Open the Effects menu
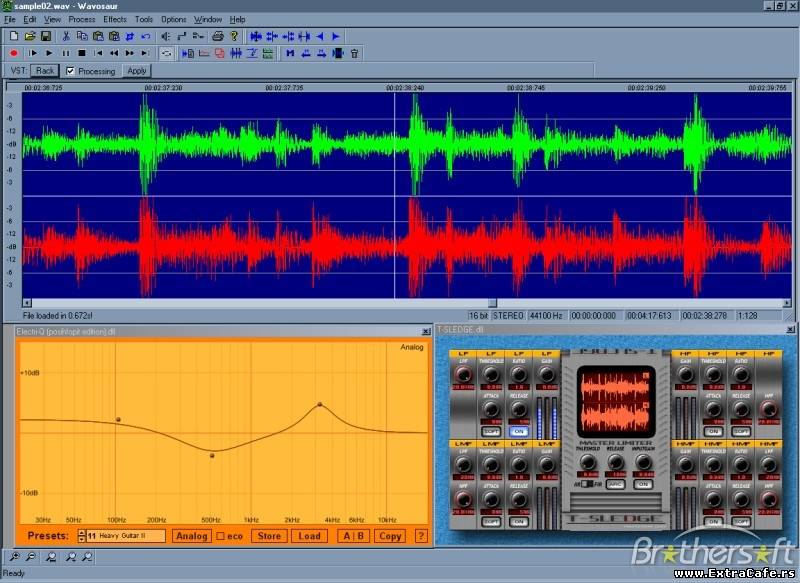The width and height of the screenshot is (800, 583). 115,19
